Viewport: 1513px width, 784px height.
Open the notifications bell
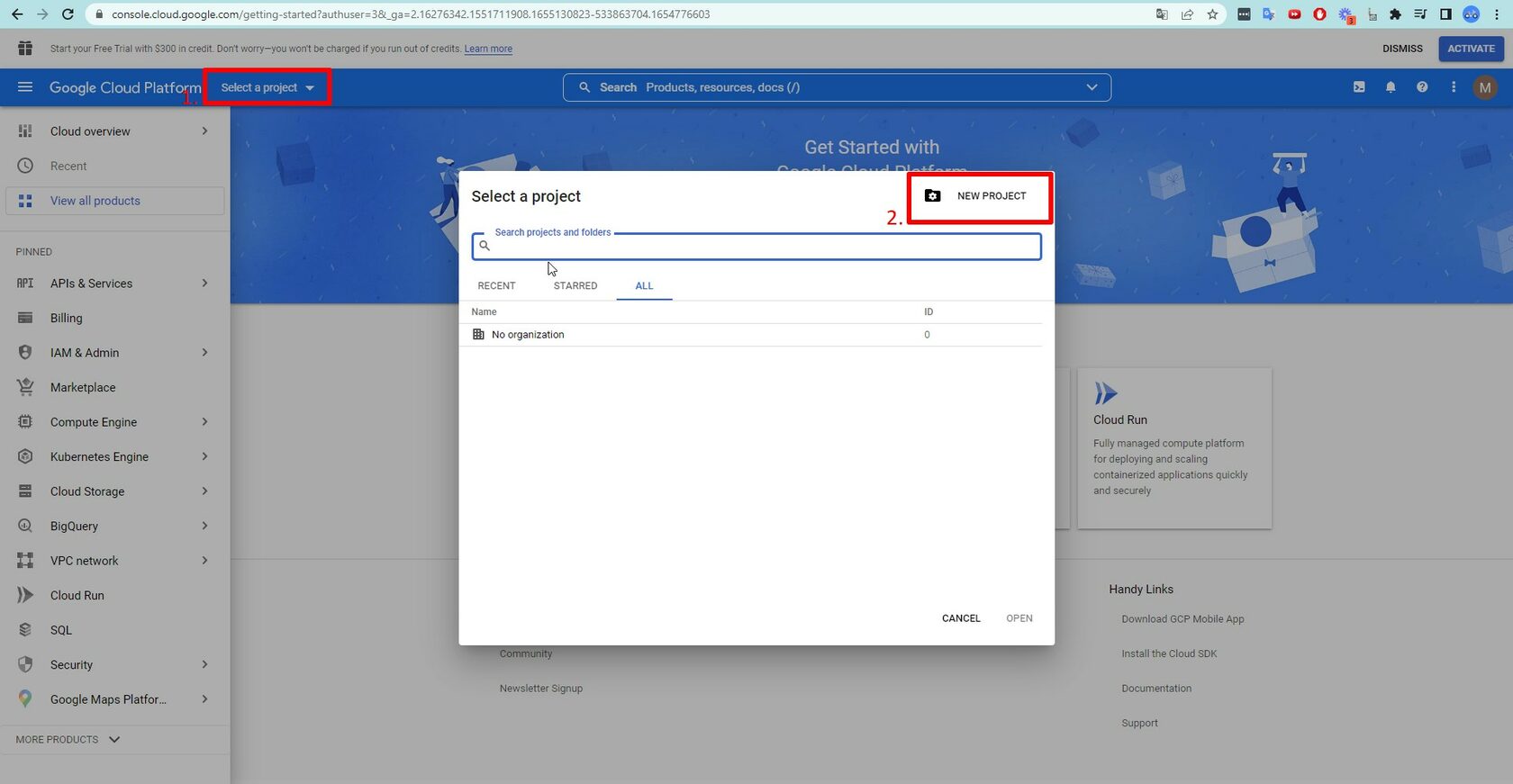tap(1391, 87)
